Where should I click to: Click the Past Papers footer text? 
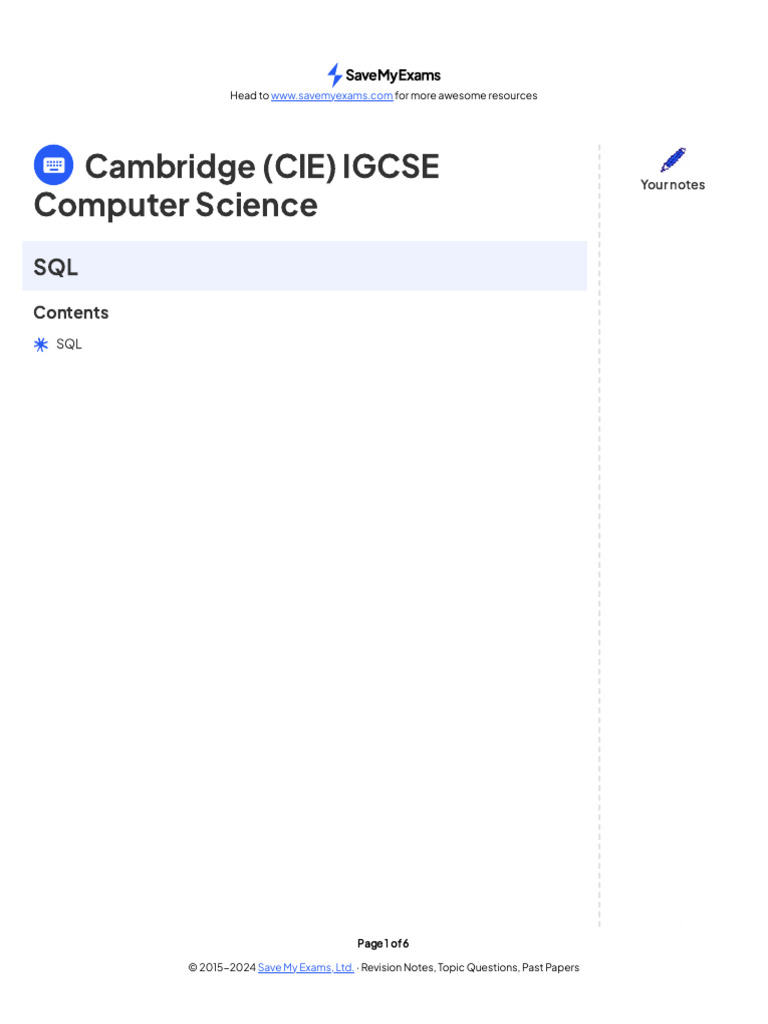[x=550, y=968]
